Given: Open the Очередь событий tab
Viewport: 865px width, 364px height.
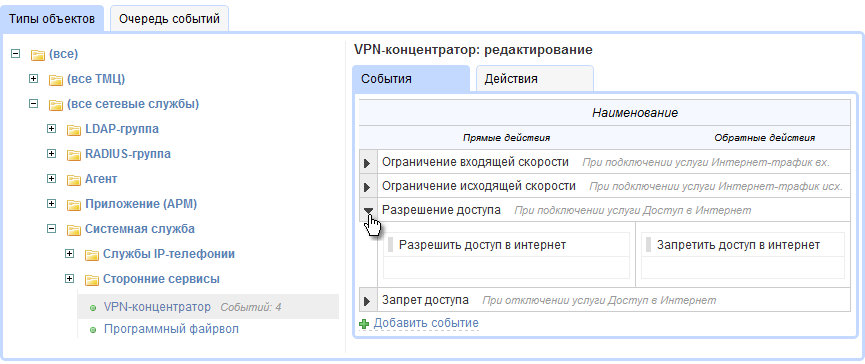Looking at the screenshot, I should click(169, 19).
